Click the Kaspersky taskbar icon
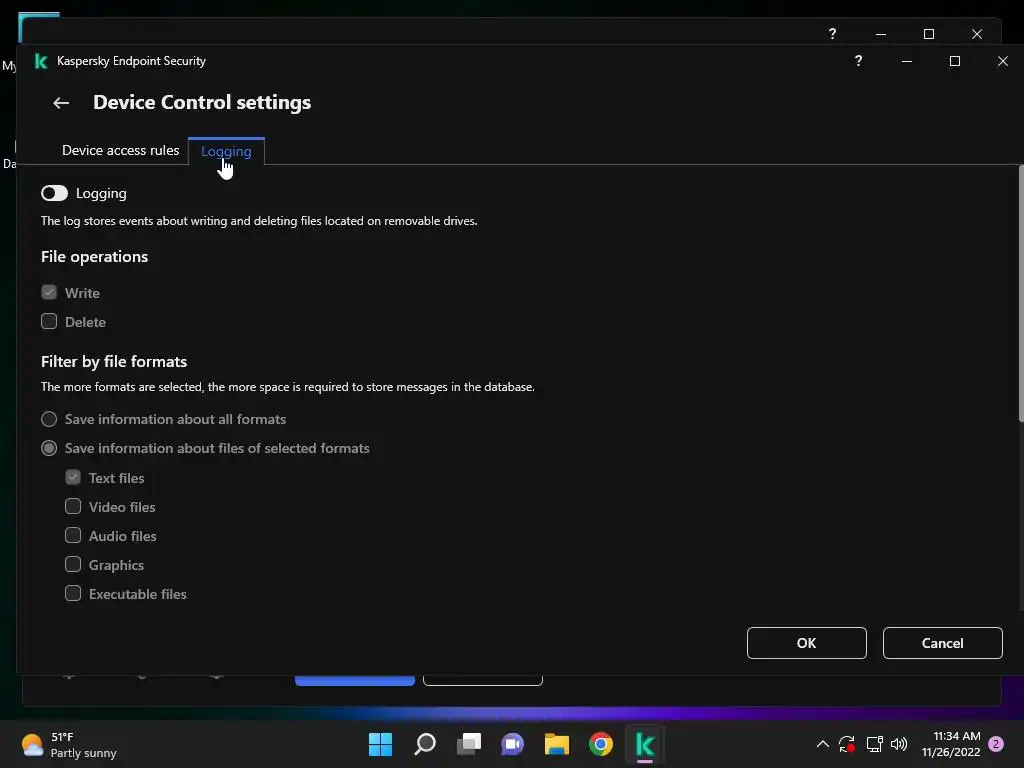Image resolution: width=1024 pixels, height=768 pixels. point(645,744)
